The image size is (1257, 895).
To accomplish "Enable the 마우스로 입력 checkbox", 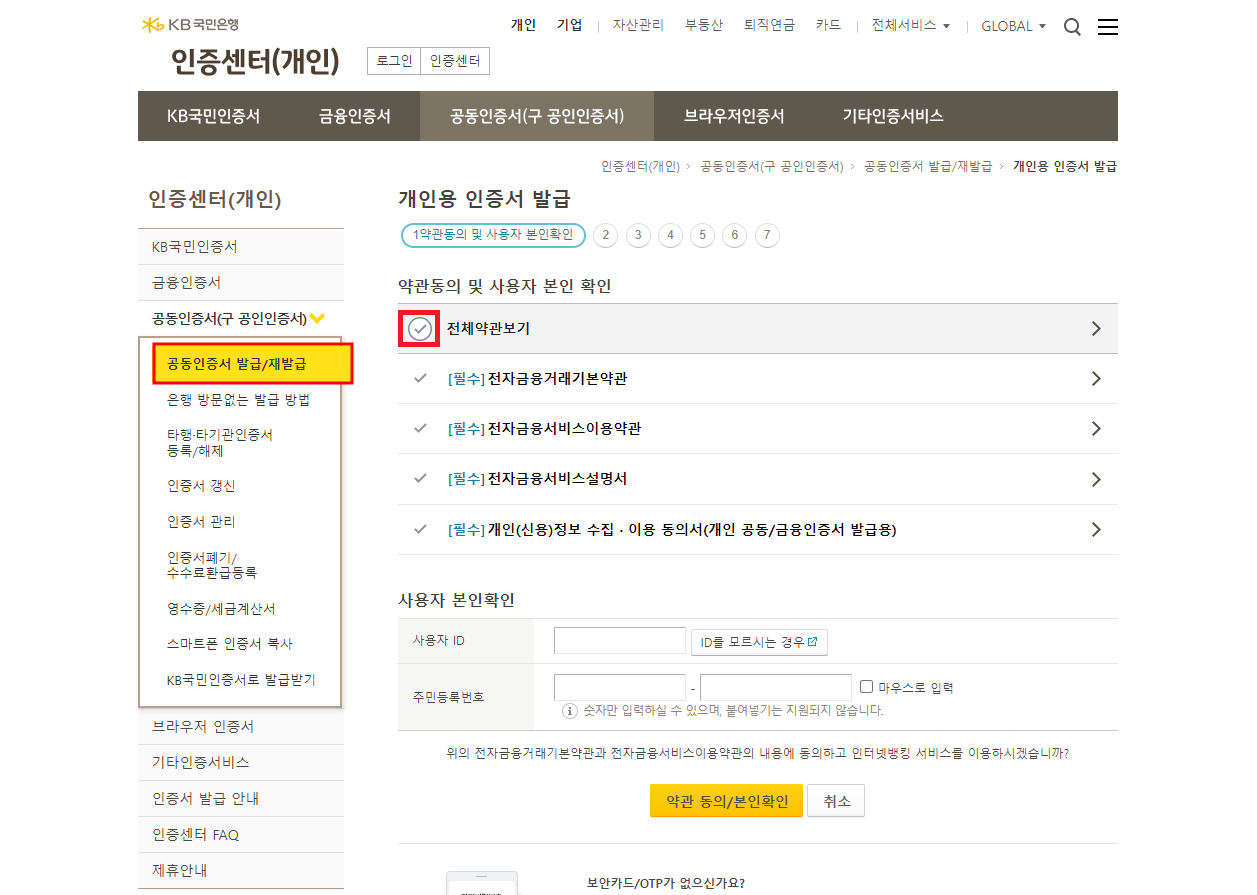I will 867,687.
